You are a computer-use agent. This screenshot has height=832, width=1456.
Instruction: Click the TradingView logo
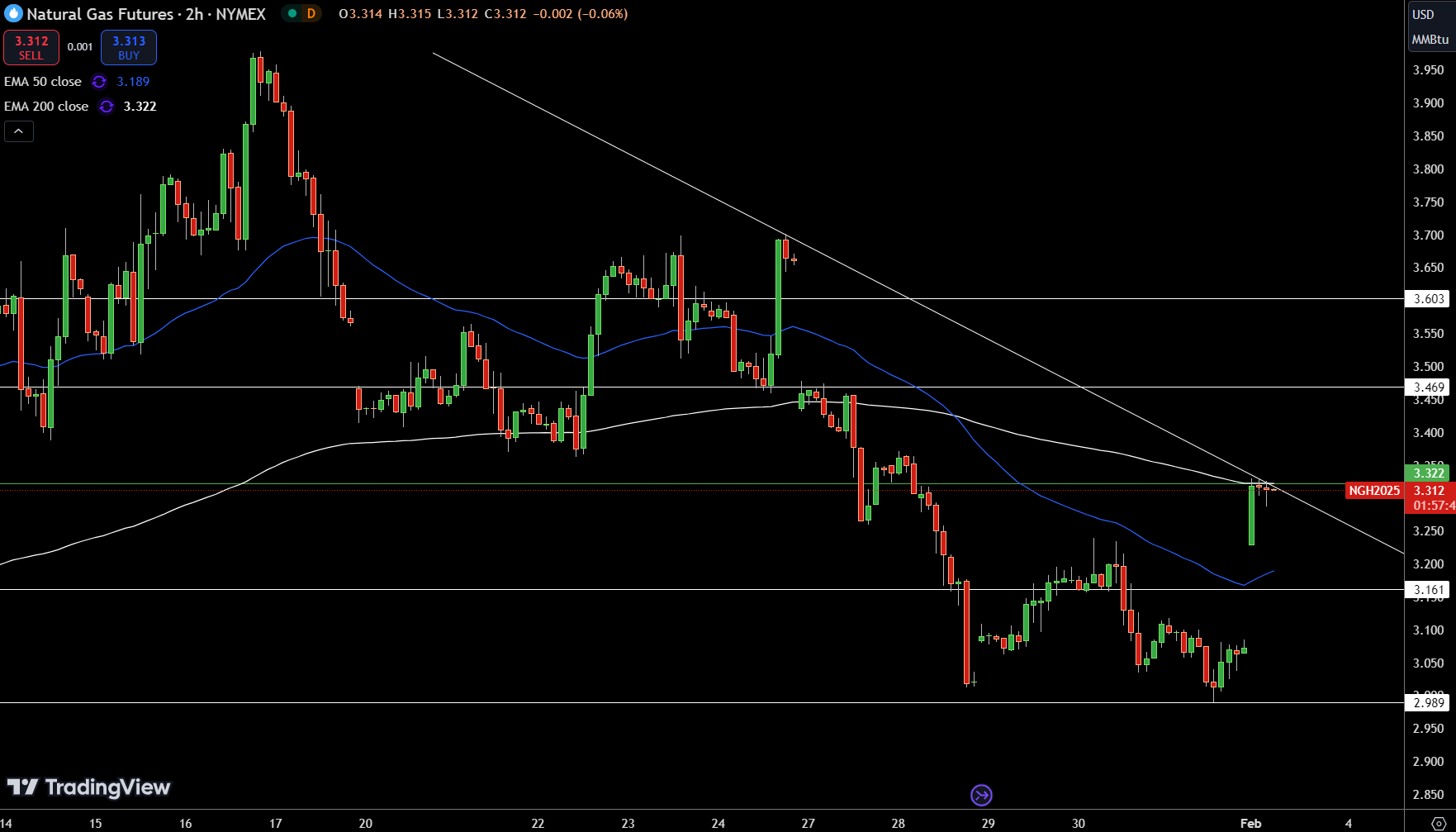click(88, 787)
